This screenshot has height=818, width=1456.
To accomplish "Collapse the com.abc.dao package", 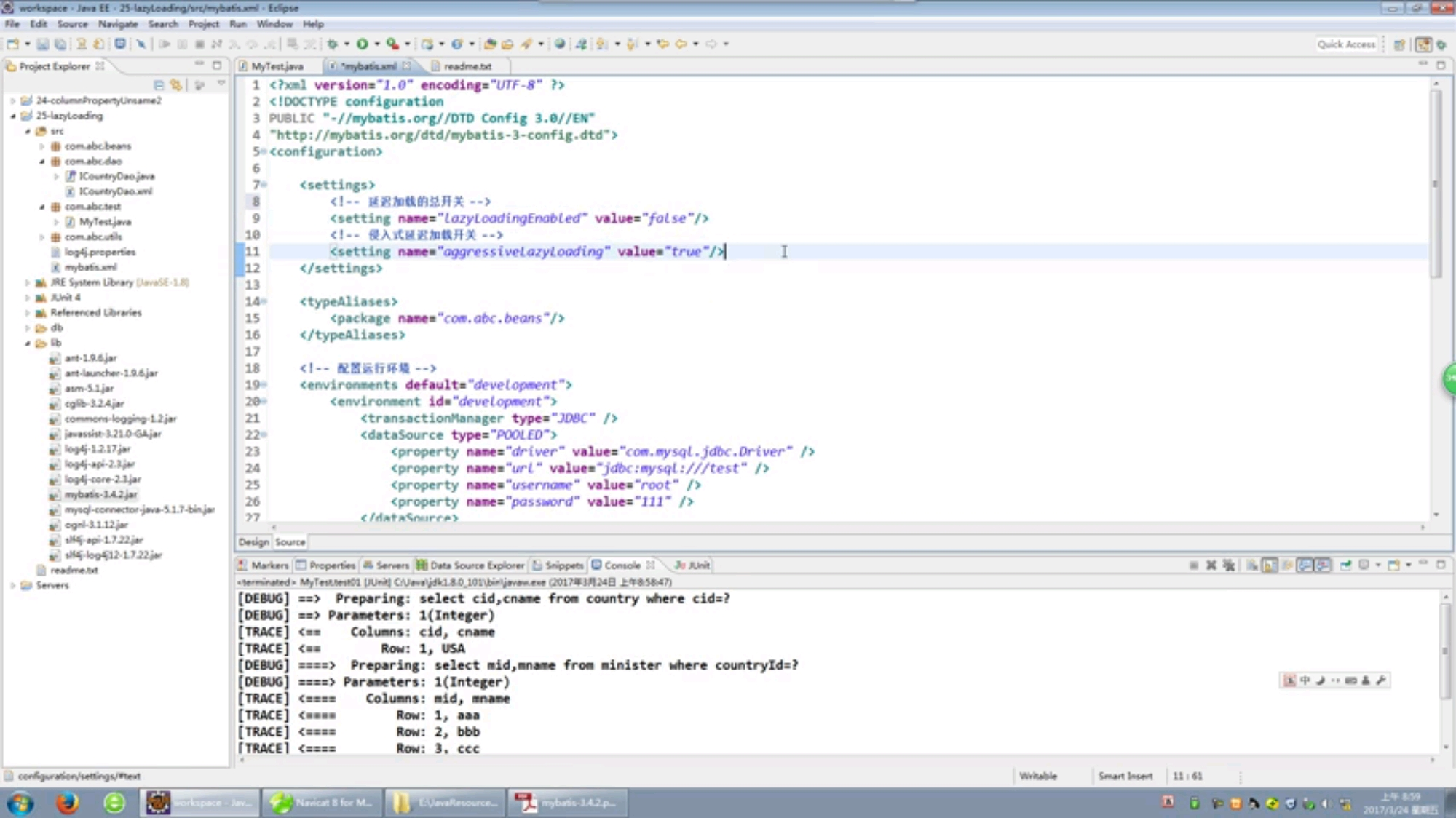I will 41,162.
